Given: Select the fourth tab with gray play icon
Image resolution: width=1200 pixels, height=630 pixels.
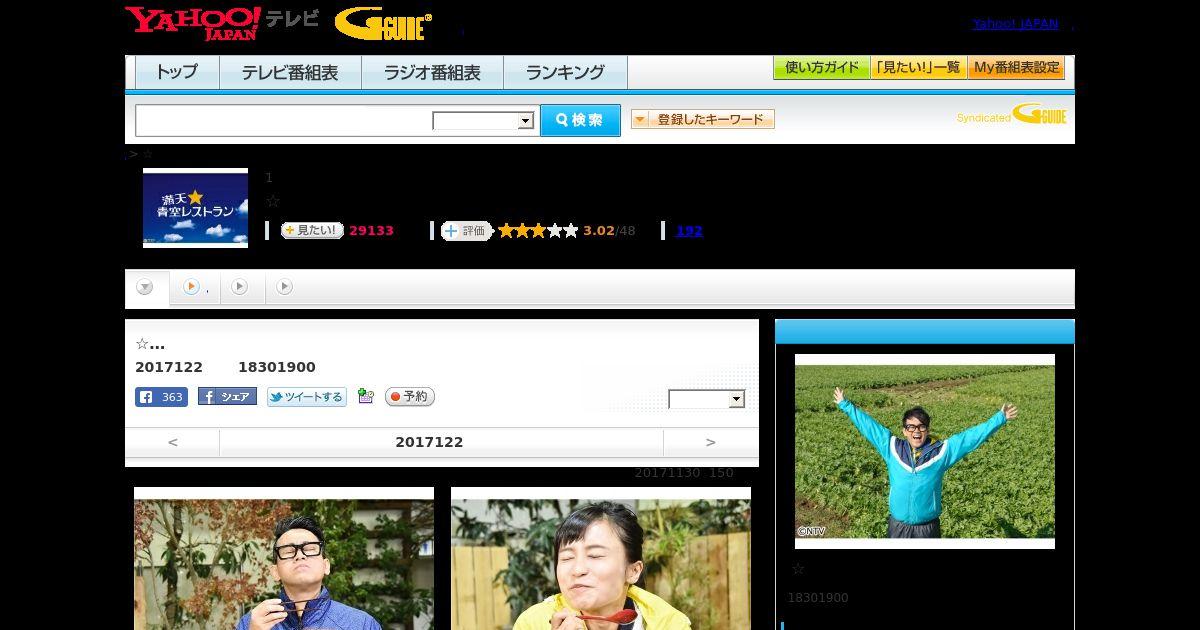Looking at the screenshot, I should (285, 287).
